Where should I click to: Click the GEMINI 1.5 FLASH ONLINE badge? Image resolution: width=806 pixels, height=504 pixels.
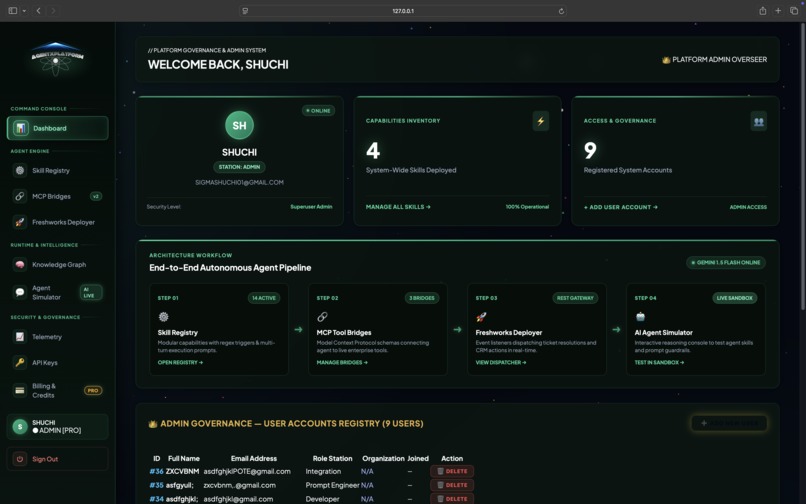[725, 262]
